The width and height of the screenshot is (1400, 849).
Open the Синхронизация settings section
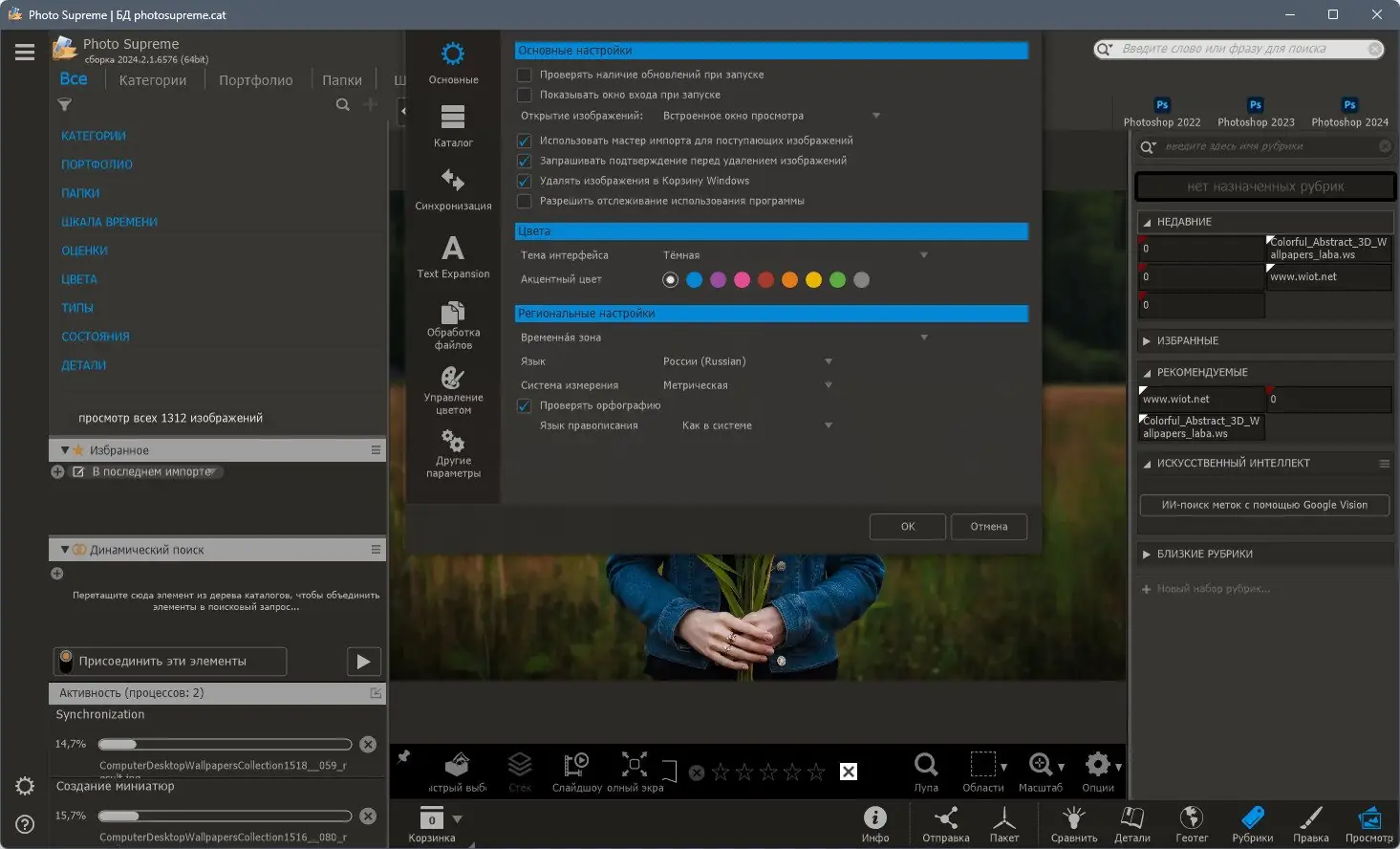point(453,189)
